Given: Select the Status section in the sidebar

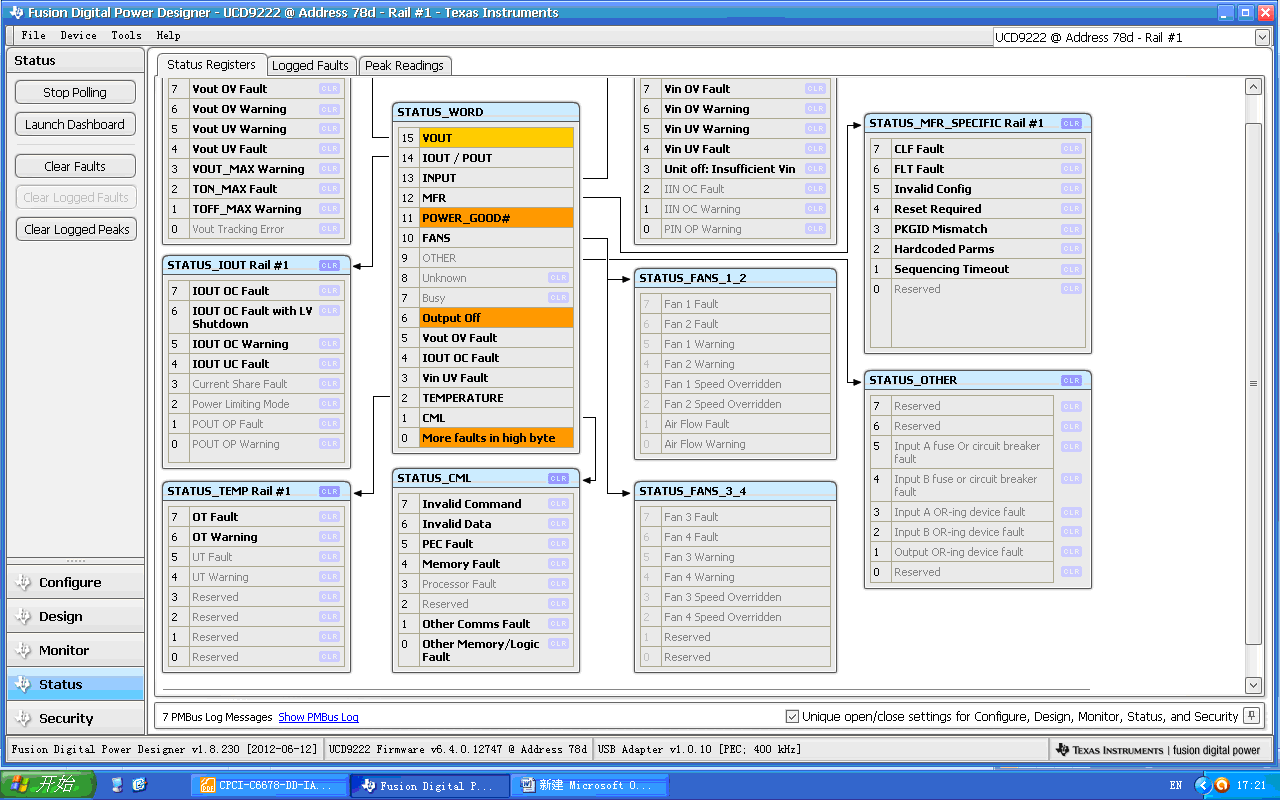Looking at the screenshot, I should [x=75, y=684].
